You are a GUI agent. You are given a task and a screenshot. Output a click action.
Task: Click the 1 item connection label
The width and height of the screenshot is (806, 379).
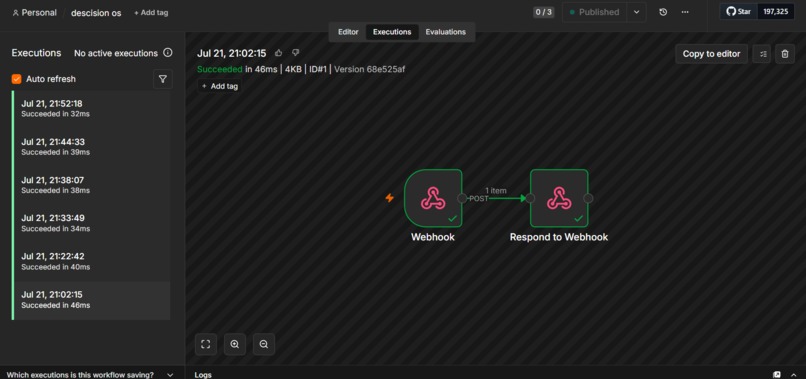point(496,190)
